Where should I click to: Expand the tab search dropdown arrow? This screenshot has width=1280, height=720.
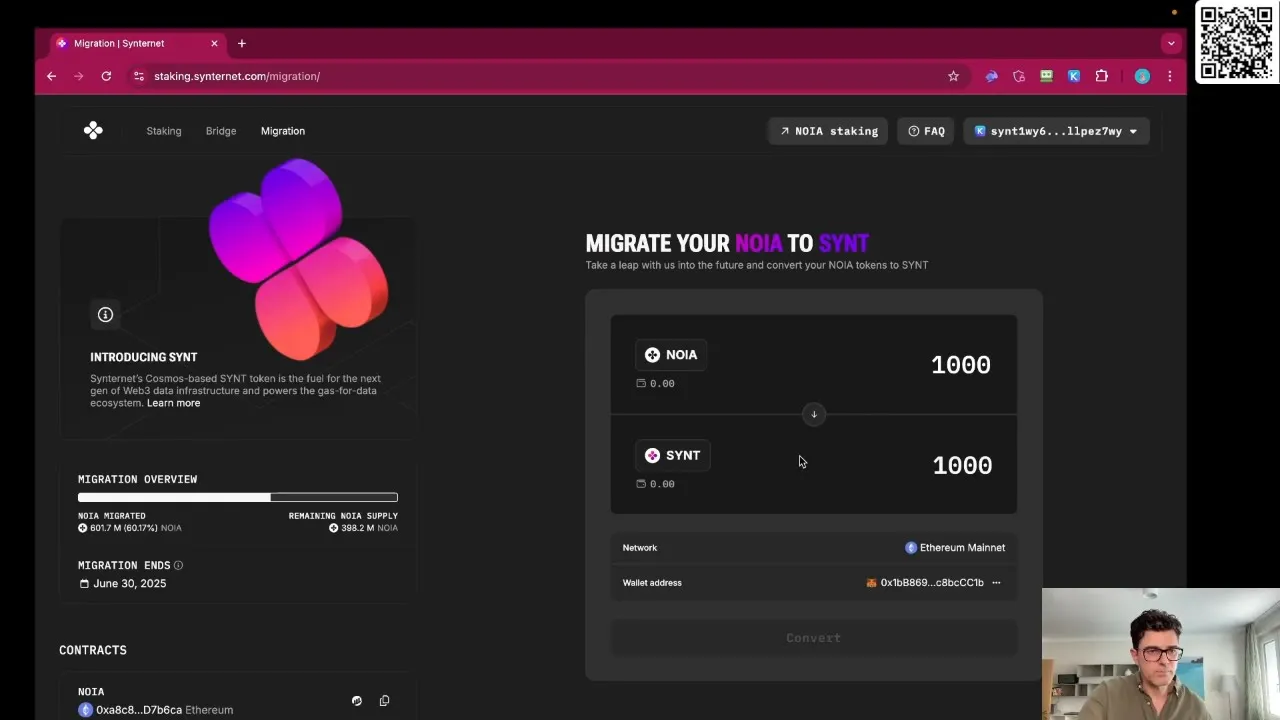coord(1171,43)
